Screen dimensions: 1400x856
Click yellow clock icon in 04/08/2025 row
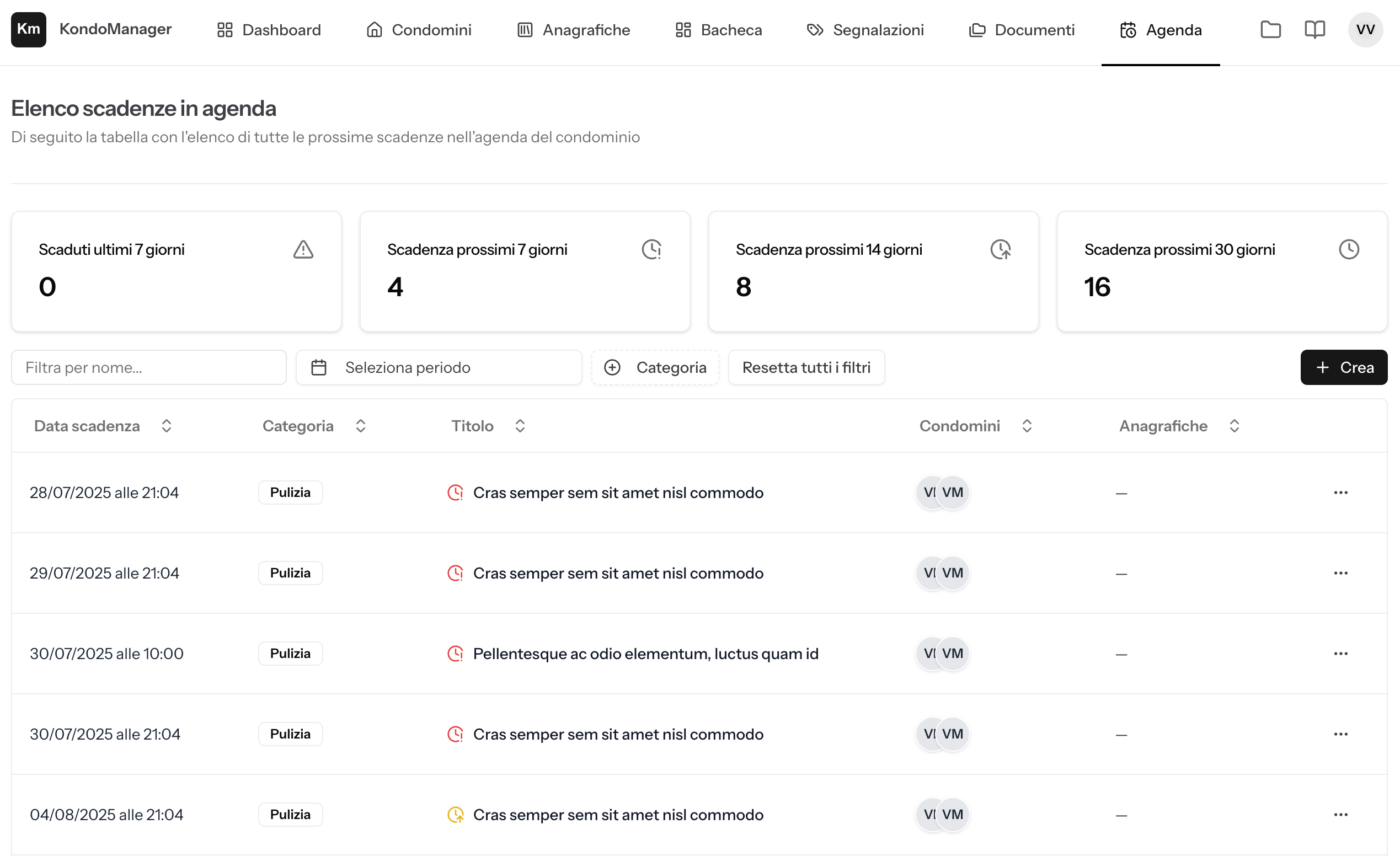point(455,815)
